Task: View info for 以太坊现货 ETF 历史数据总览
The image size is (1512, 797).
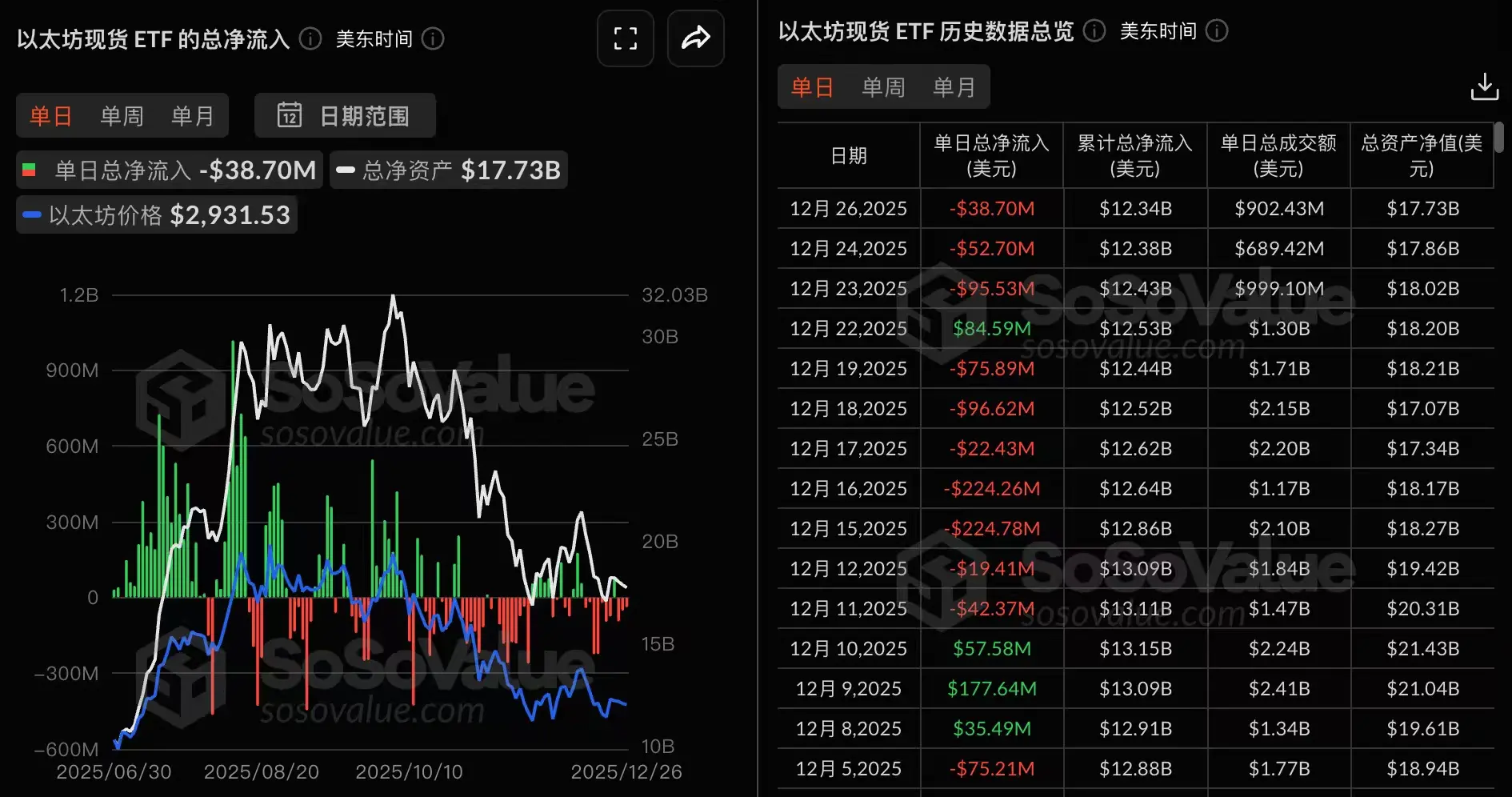Action: coord(1094,31)
